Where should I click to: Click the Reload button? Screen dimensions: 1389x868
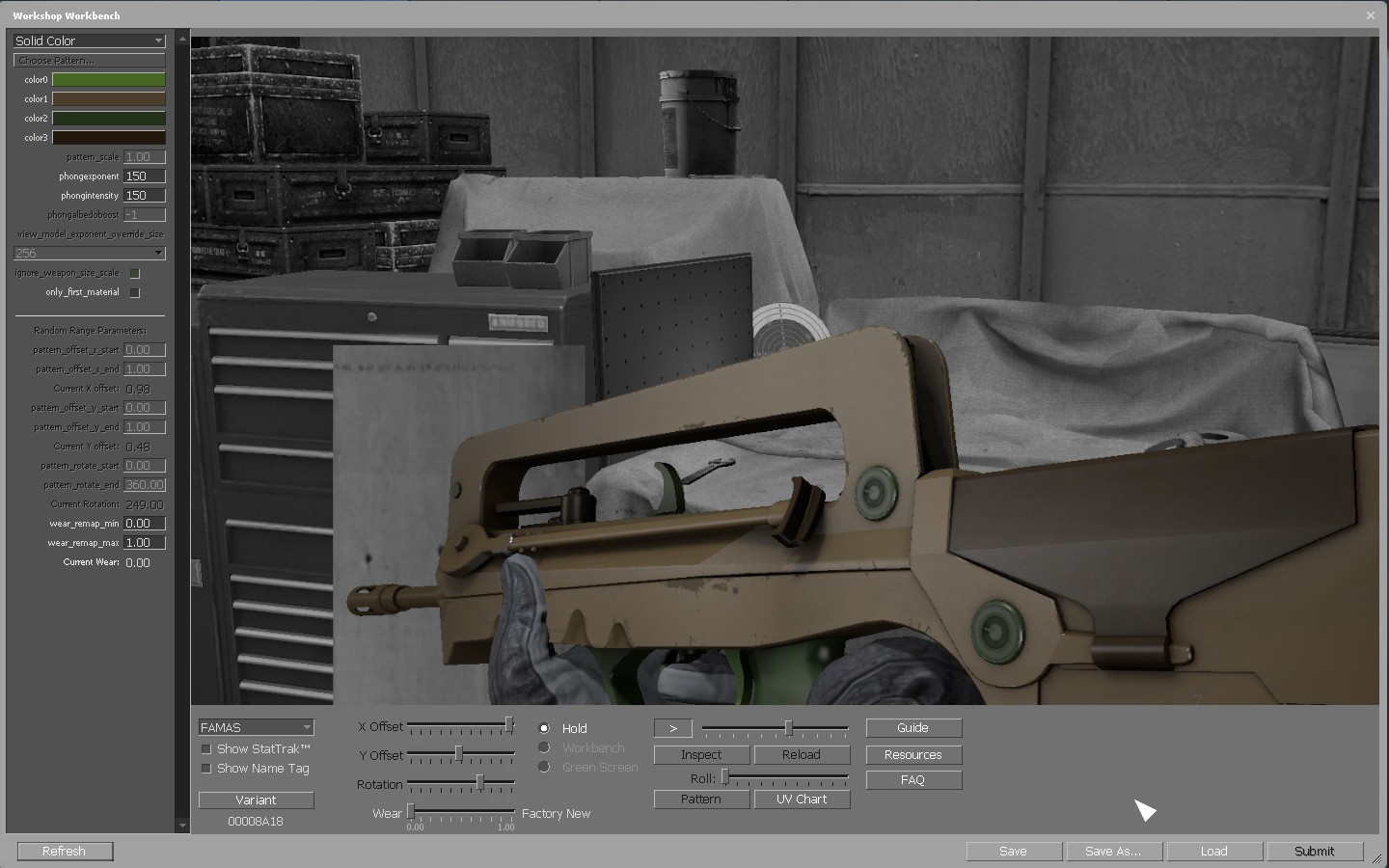coord(802,755)
